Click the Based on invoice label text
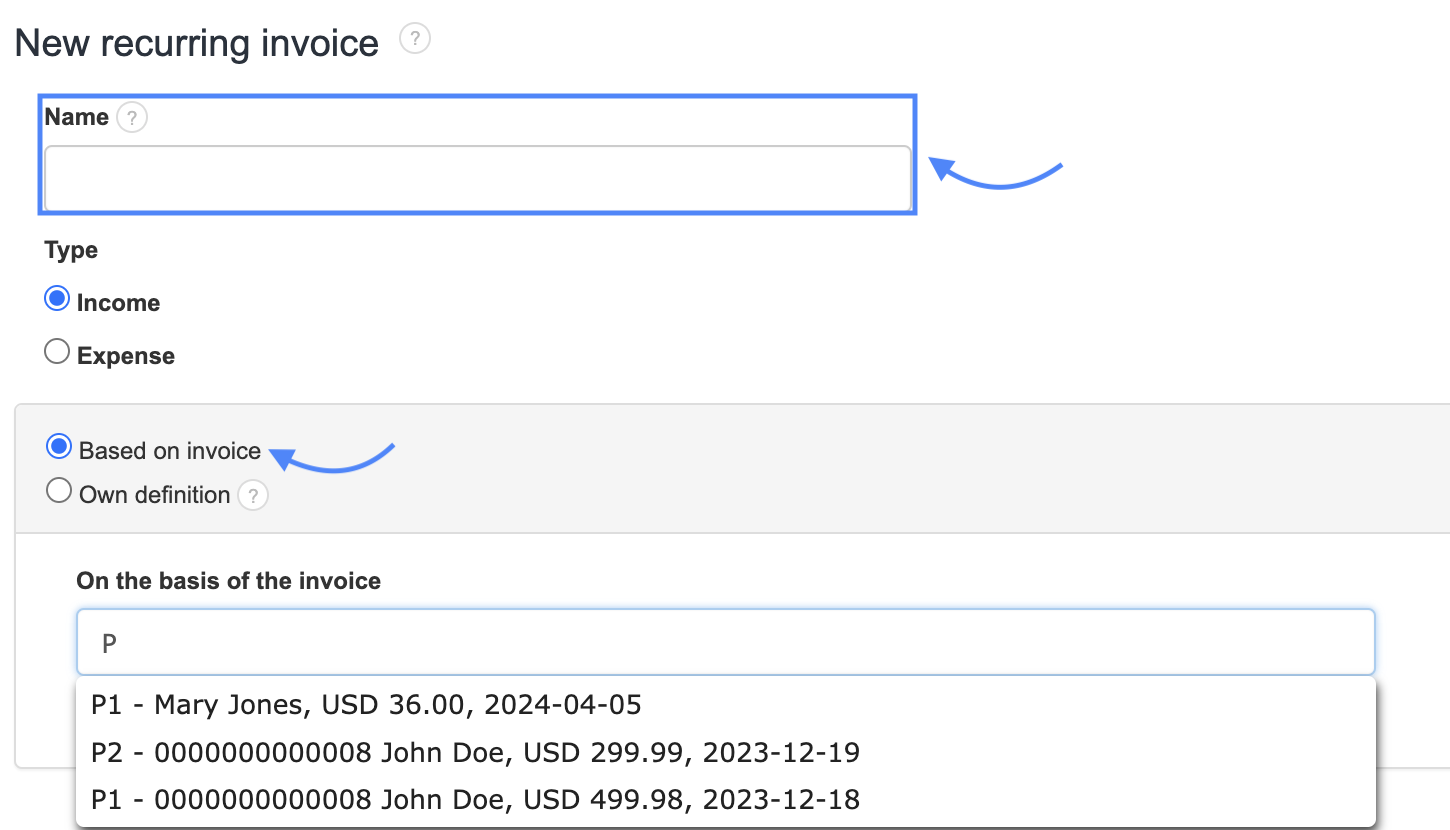The image size is (1450, 830). point(170,451)
